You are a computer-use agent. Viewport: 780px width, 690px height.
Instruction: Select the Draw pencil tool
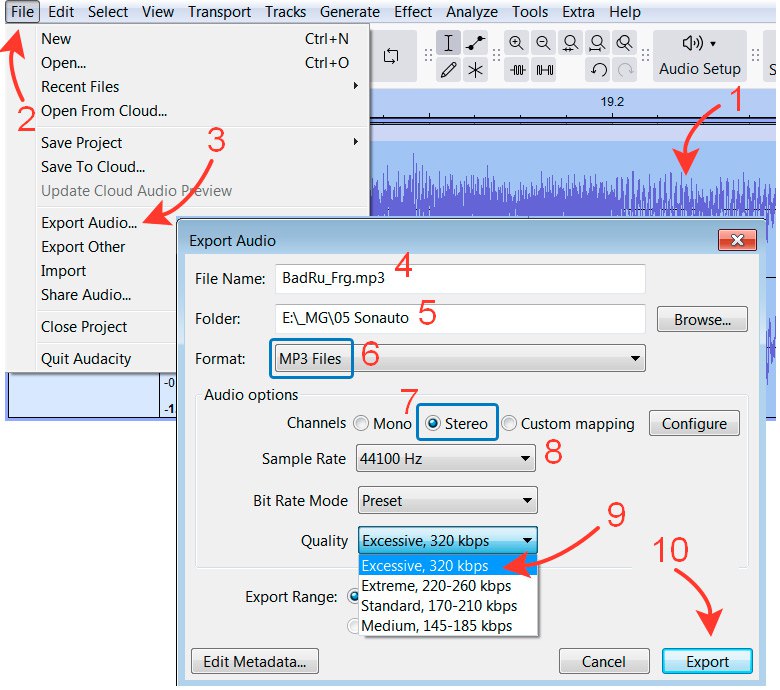click(x=448, y=70)
